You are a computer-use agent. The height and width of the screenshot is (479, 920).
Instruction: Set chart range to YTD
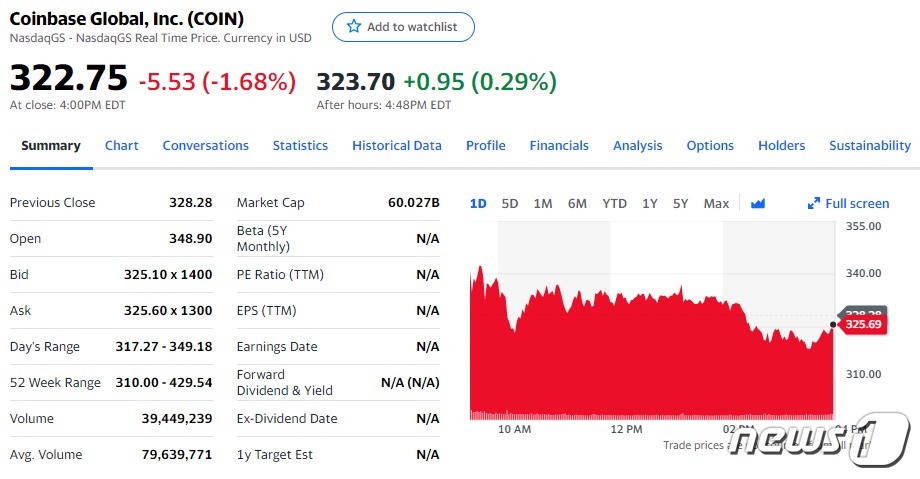[614, 203]
